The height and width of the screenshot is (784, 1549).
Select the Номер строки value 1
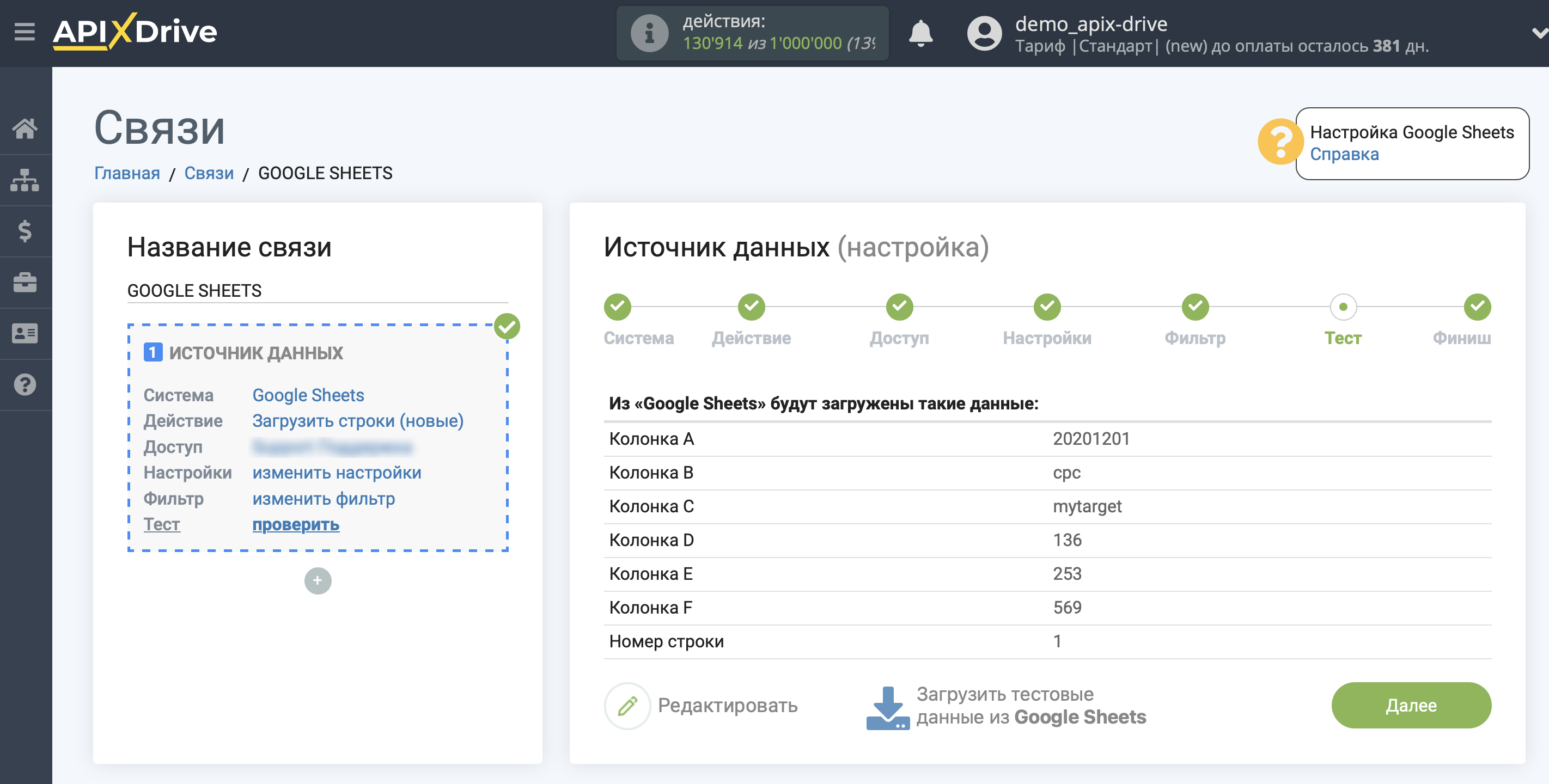[1057, 641]
